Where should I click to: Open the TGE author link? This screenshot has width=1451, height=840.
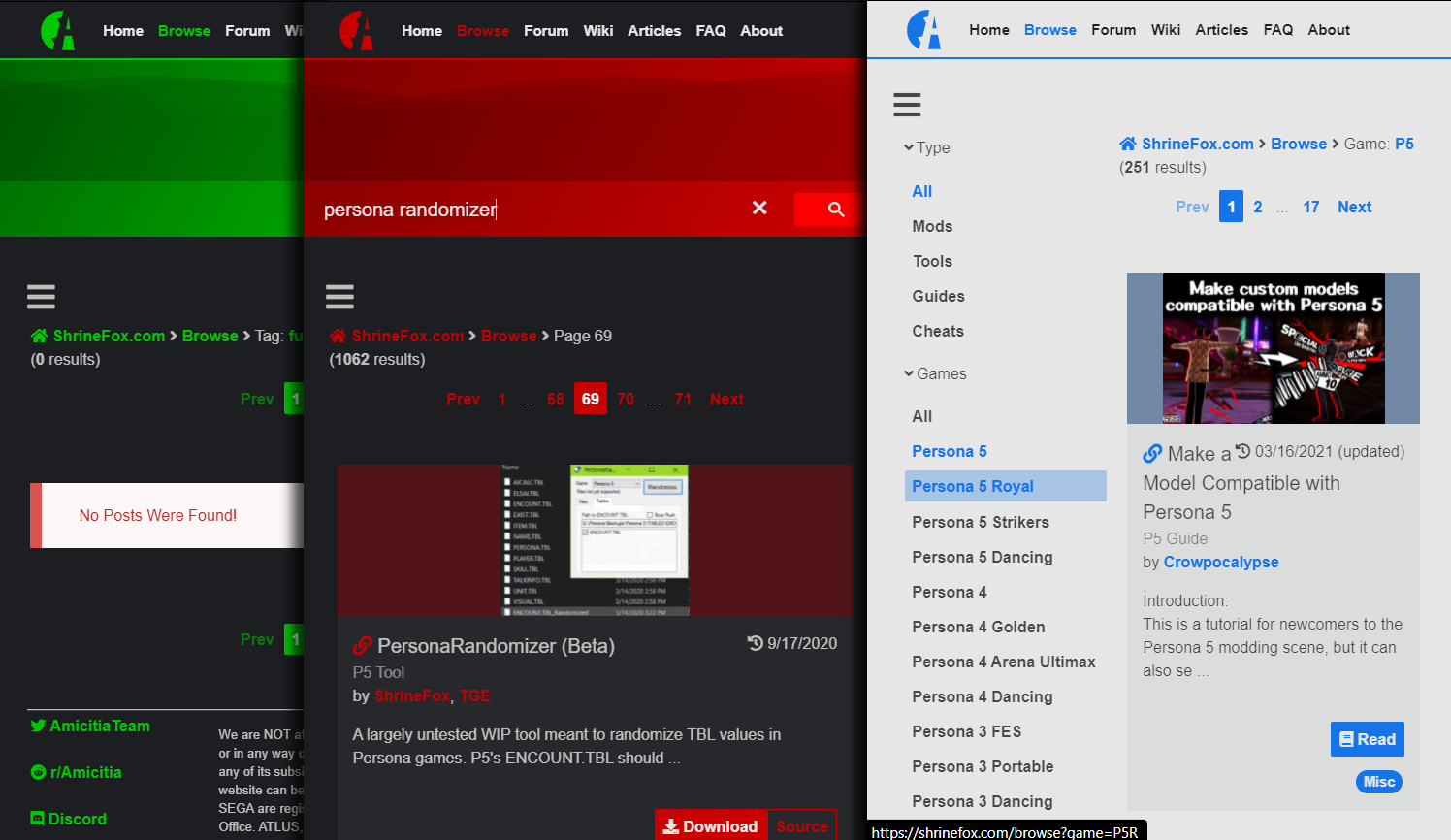475,695
